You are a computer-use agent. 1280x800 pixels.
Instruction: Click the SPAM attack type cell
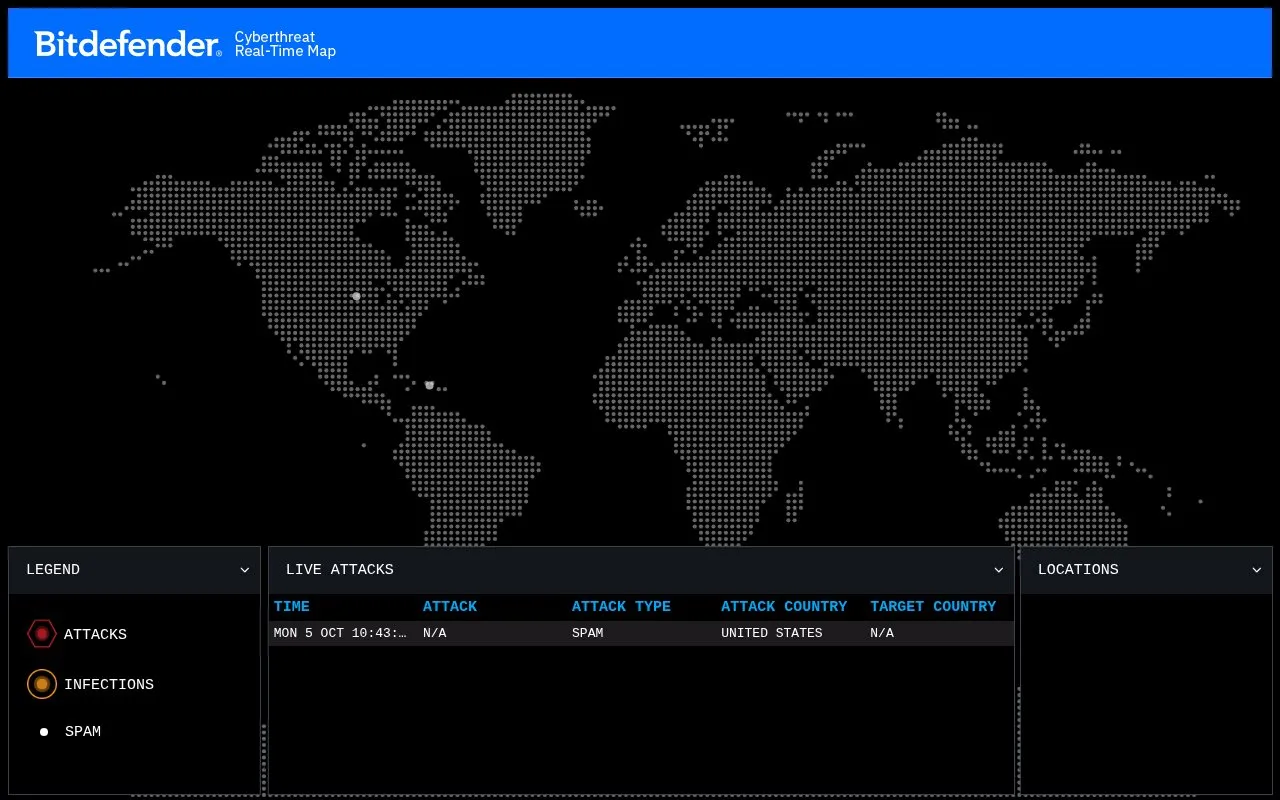pyautogui.click(x=588, y=633)
